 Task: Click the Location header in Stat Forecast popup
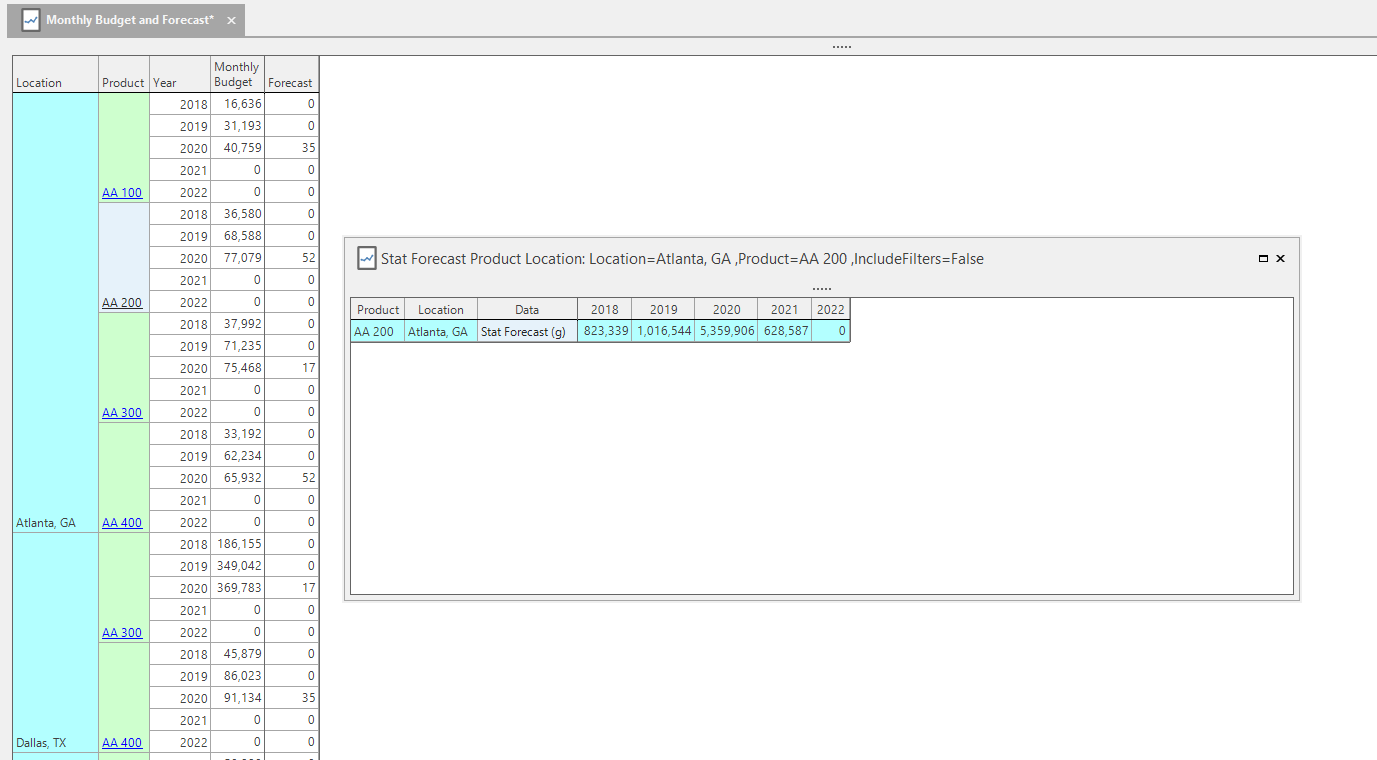point(441,310)
